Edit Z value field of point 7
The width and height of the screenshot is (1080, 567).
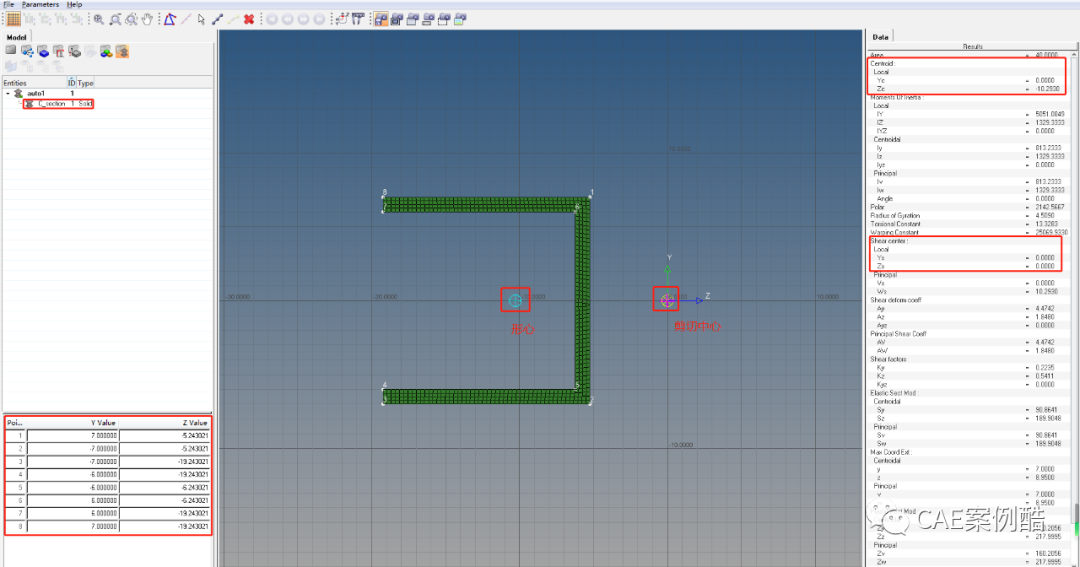(x=165, y=513)
